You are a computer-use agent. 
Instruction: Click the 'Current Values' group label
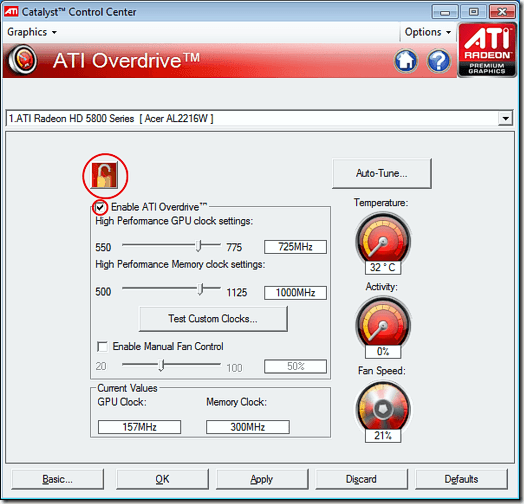127,388
